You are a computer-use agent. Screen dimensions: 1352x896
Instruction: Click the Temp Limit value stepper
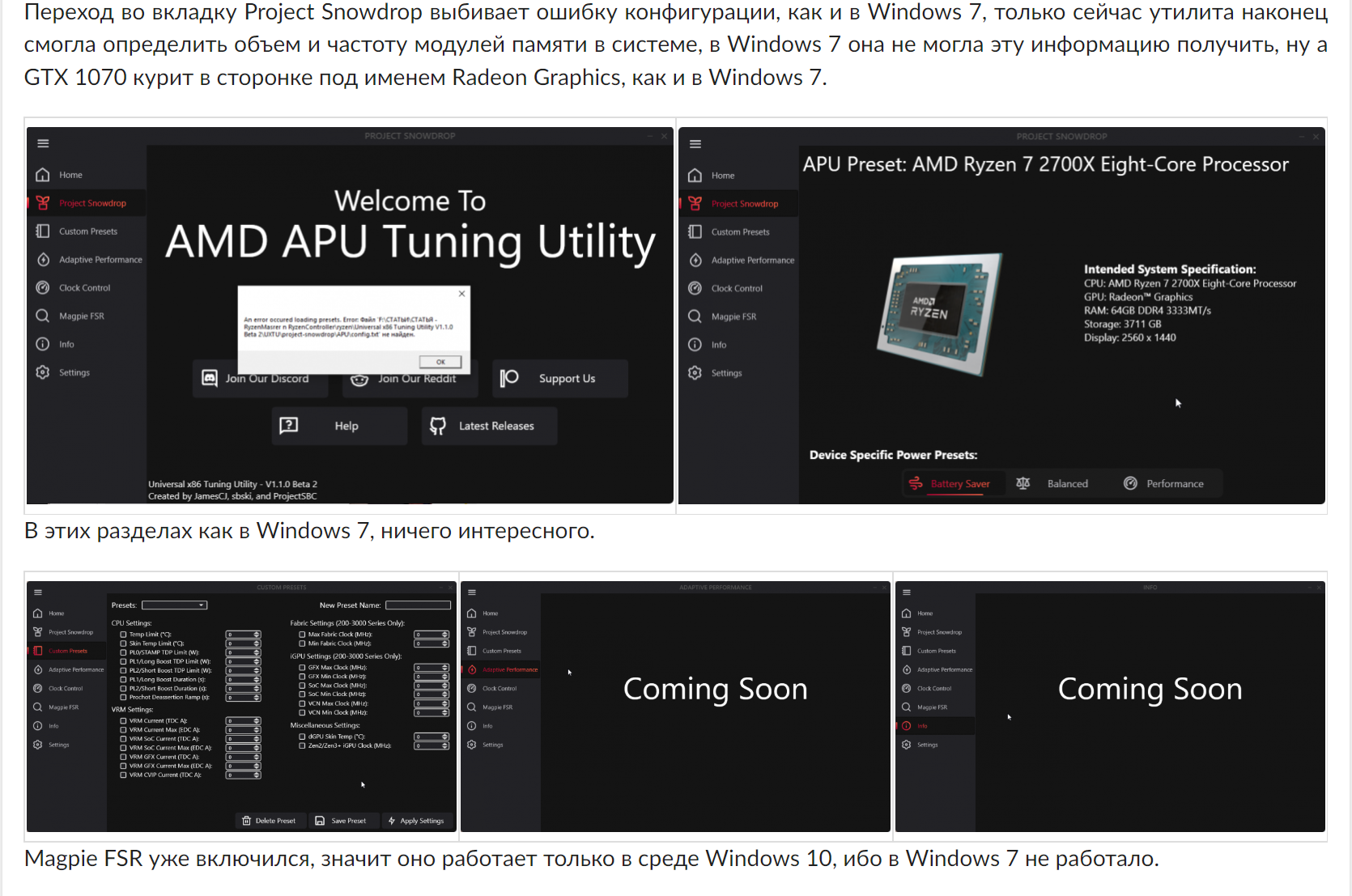(x=243, y=635)
